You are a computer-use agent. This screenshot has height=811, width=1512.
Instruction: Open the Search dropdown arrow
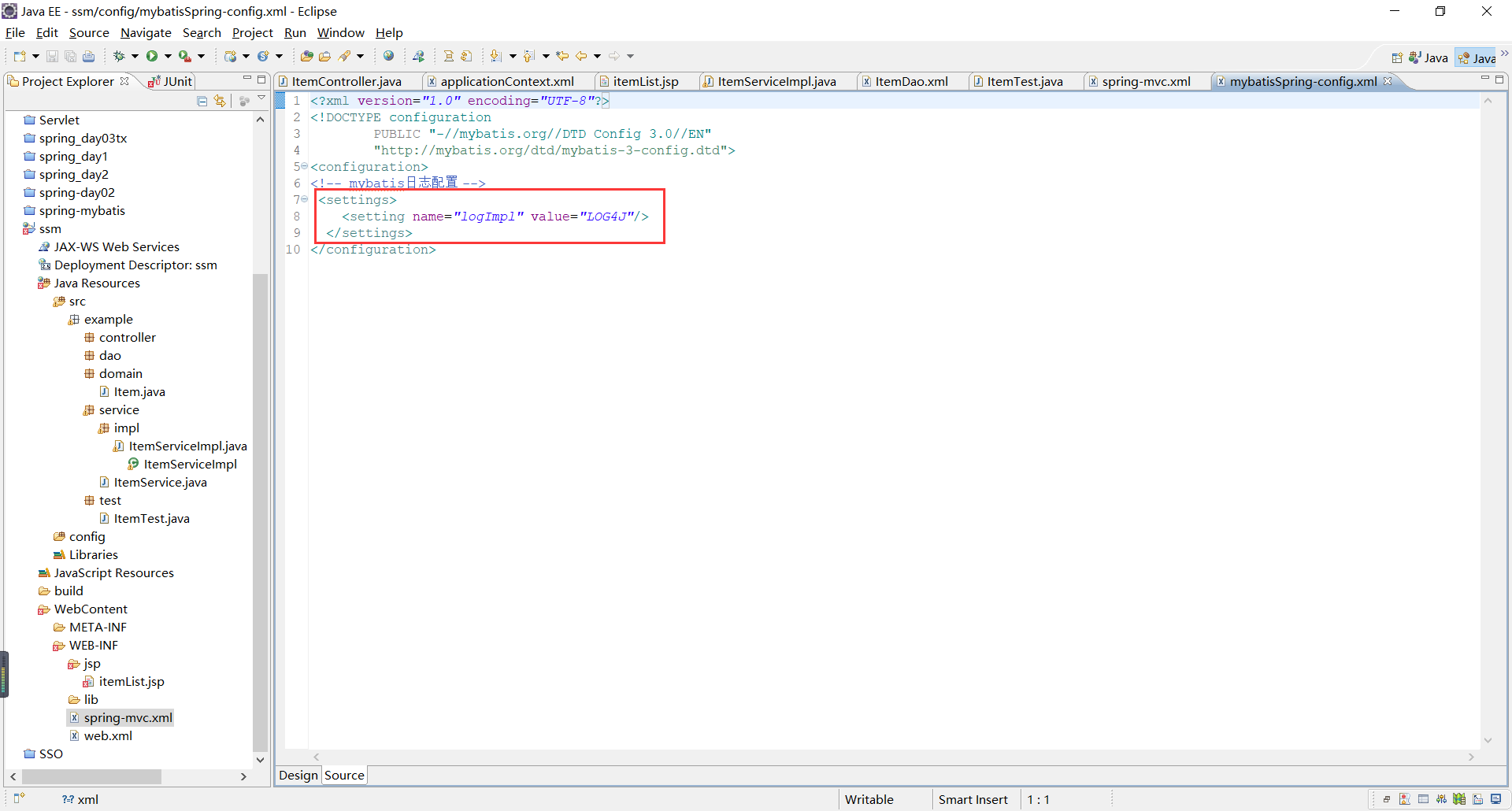360,56
